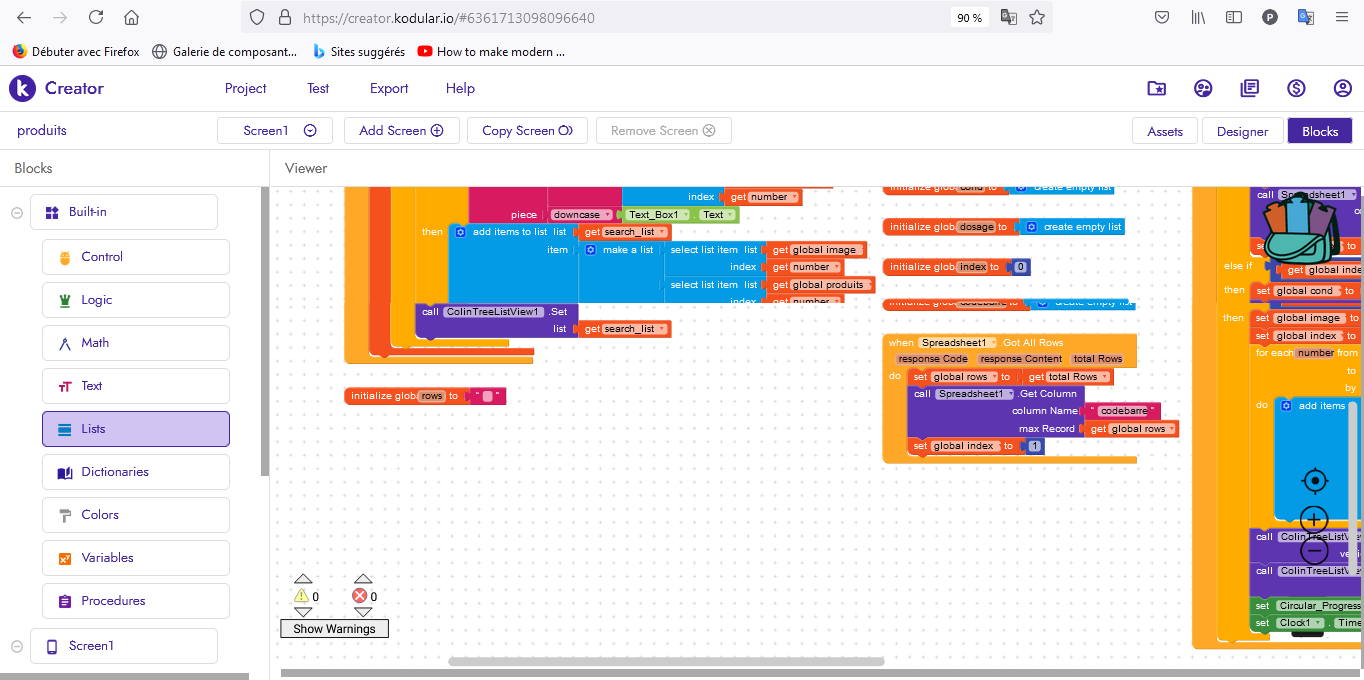Expand the Screen1 node in Blocks palette
This screenshot has width=1364, height=680.
pos(17,646)
